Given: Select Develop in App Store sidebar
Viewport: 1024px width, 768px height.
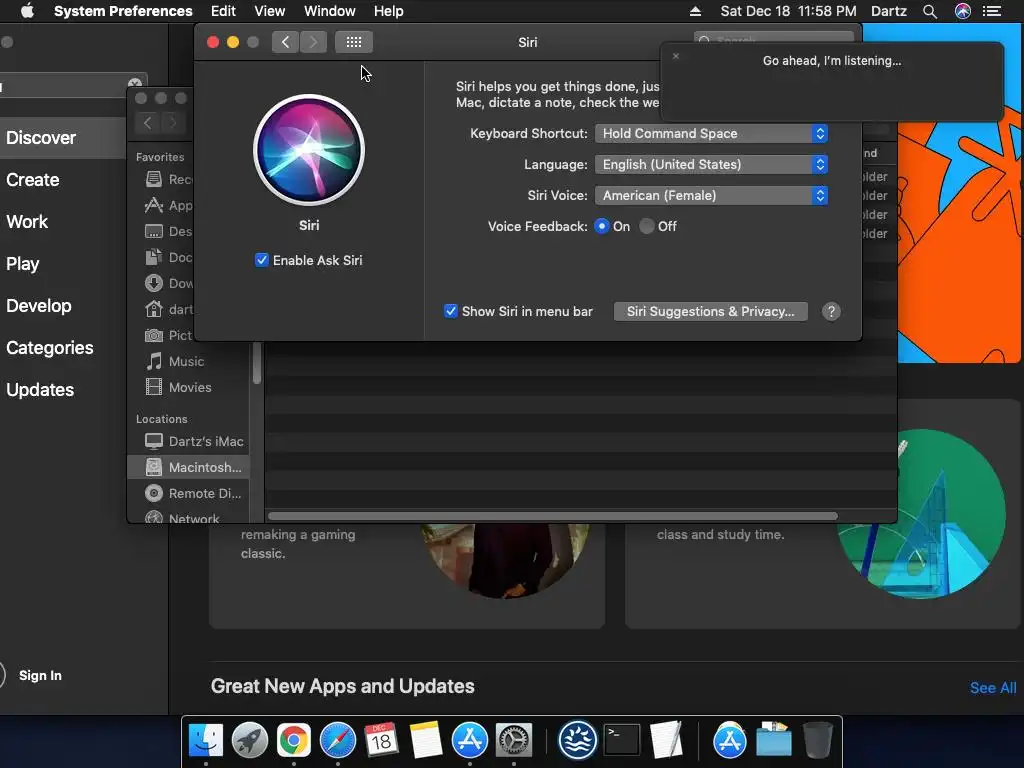Looking at the screenshot, I should tap(39, 306).
